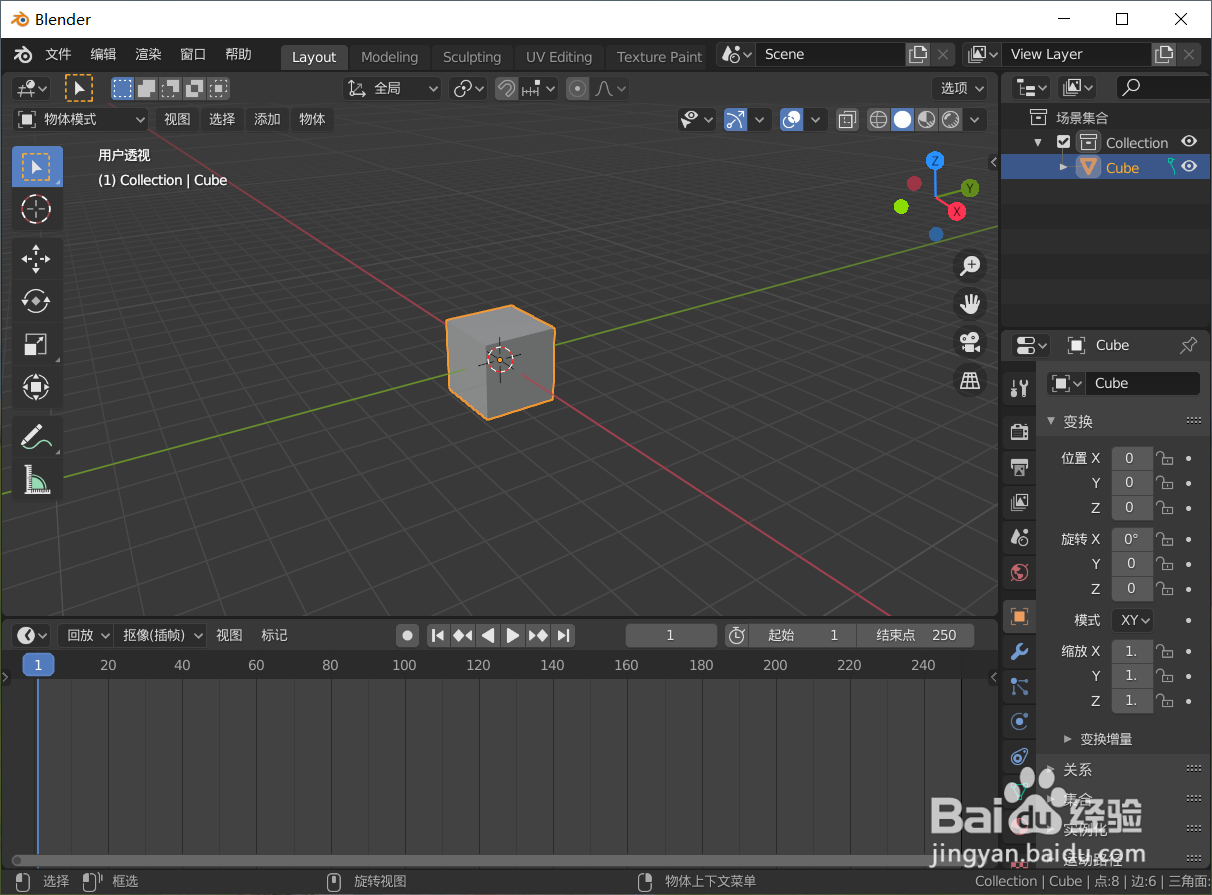Open the global transform orientation dropdown

click(393, 89)
